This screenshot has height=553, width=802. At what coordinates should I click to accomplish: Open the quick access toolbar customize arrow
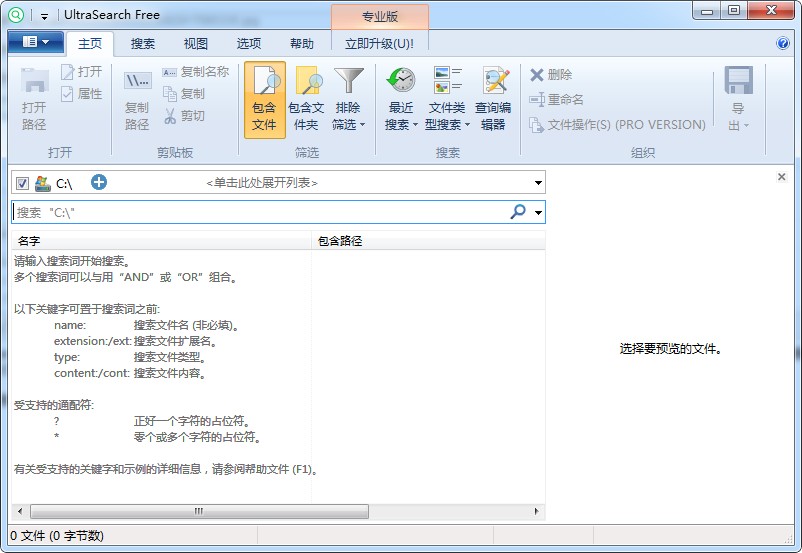(x=44, y=16)
